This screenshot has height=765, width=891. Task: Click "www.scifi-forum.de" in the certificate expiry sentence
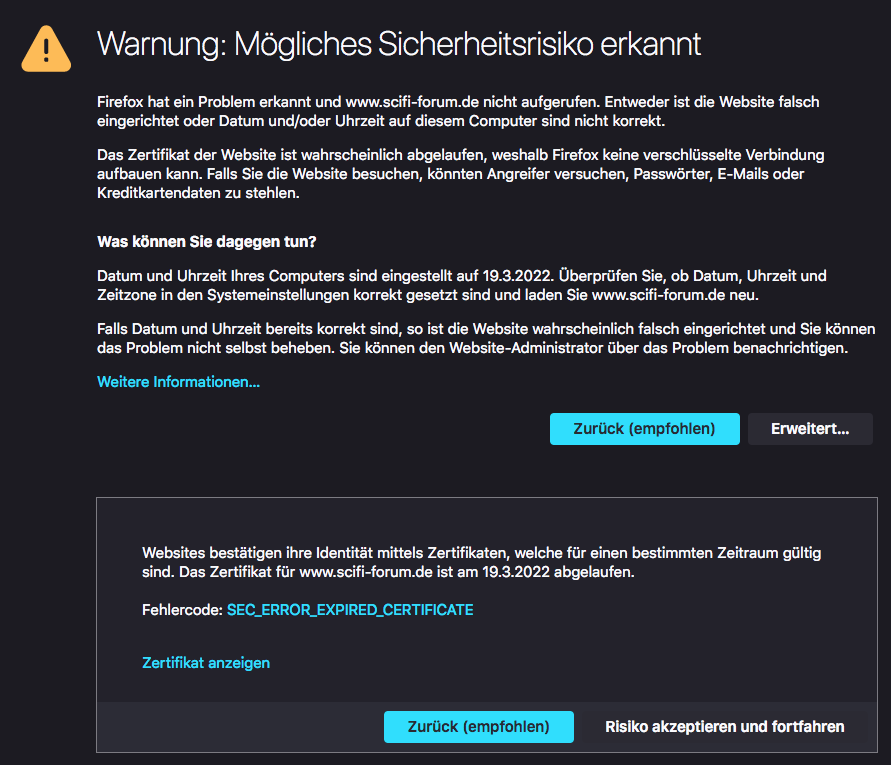(364, 573)
